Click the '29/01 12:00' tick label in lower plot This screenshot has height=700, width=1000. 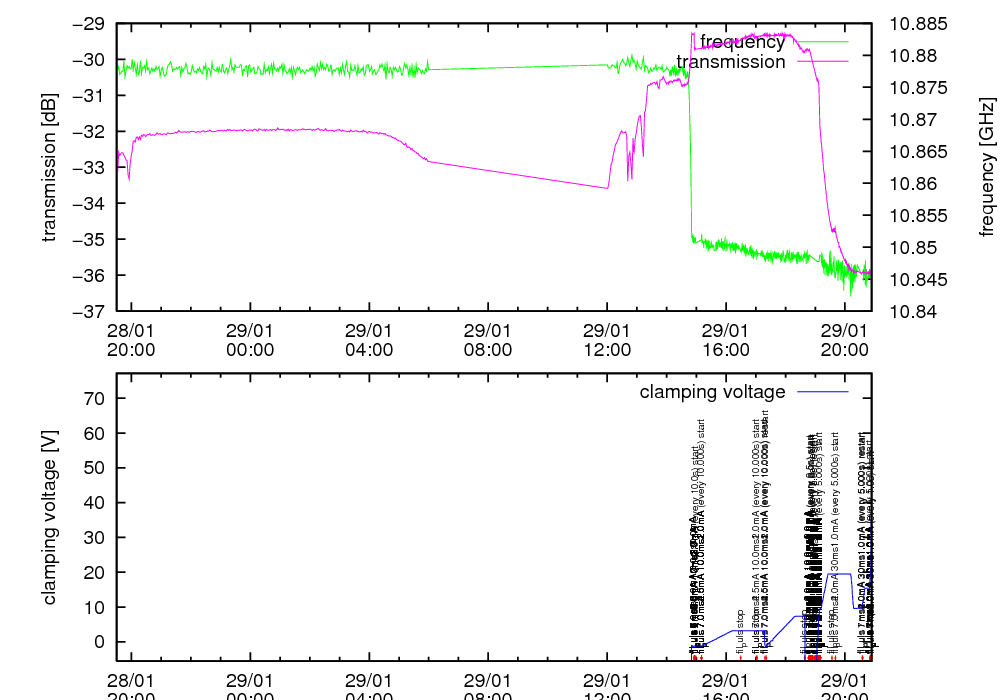[607, 688]
